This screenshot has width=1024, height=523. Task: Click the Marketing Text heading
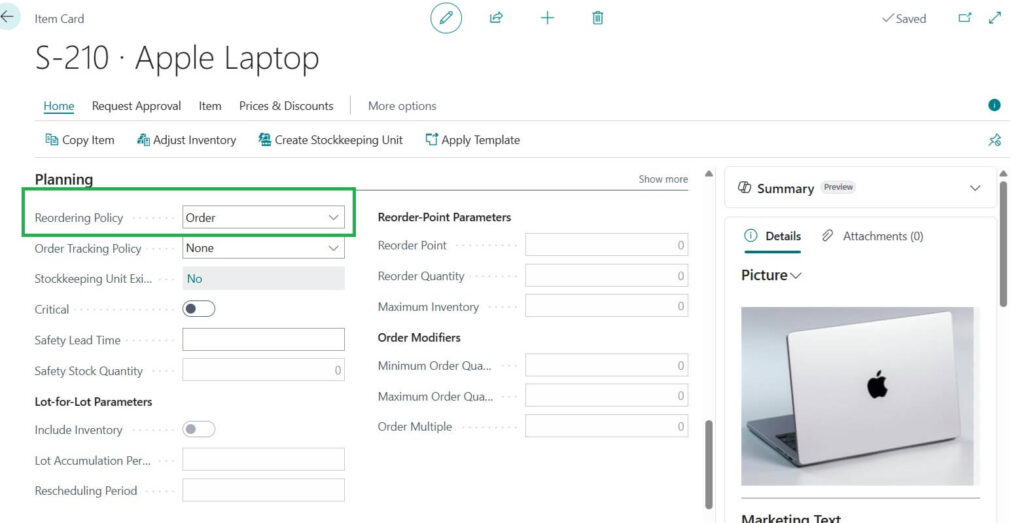pos(791,518)
